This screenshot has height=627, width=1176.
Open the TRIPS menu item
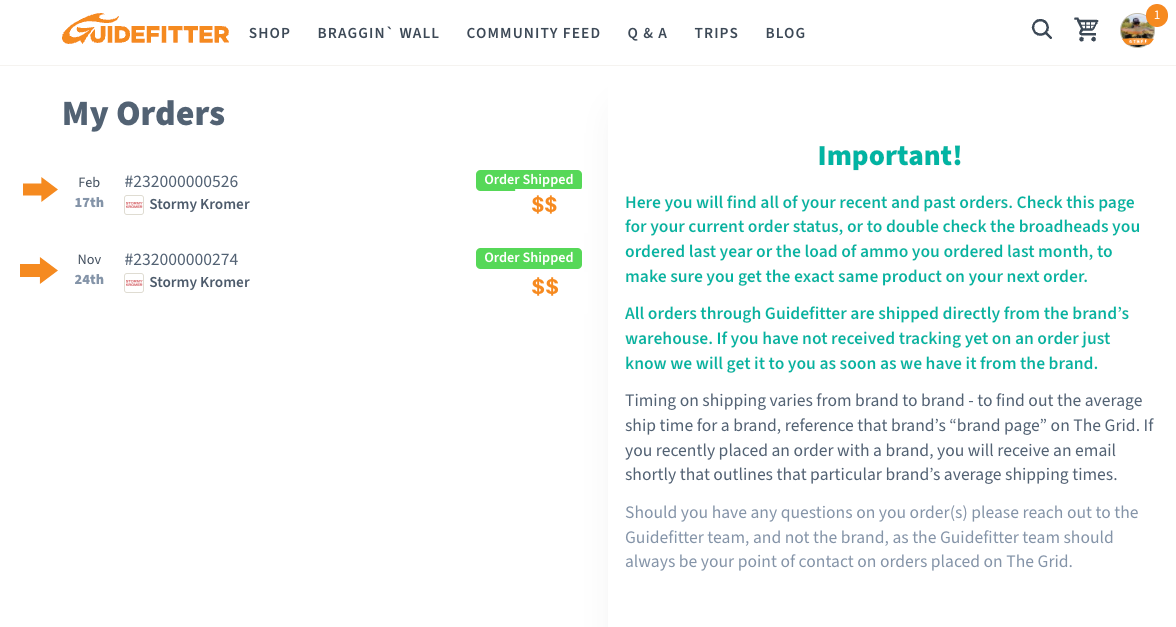point(716,33)
